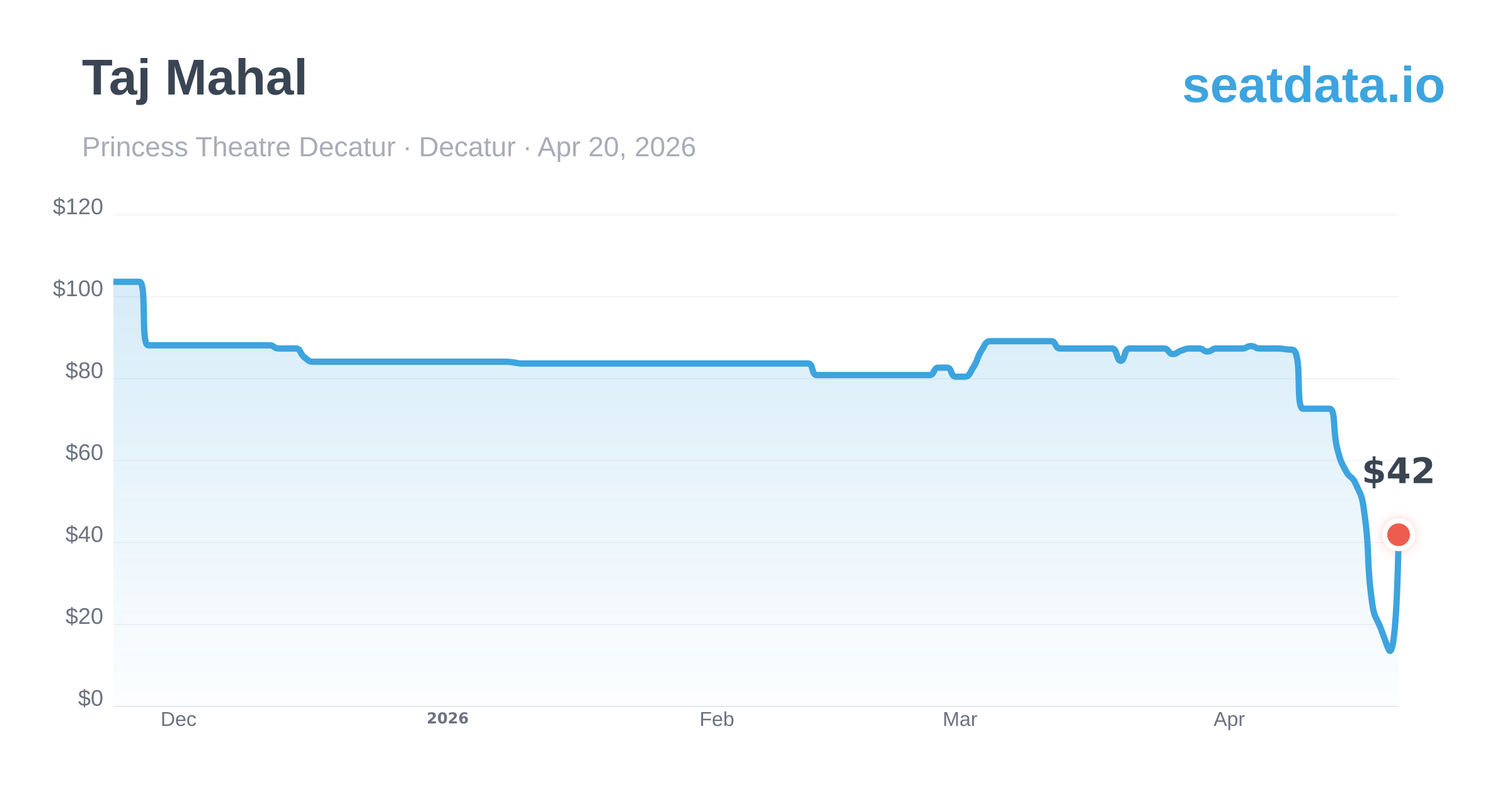Click the red current-price dot marker
Image resolution: width=1512 pixels, height=794 pixels.
click(1398, 535)
